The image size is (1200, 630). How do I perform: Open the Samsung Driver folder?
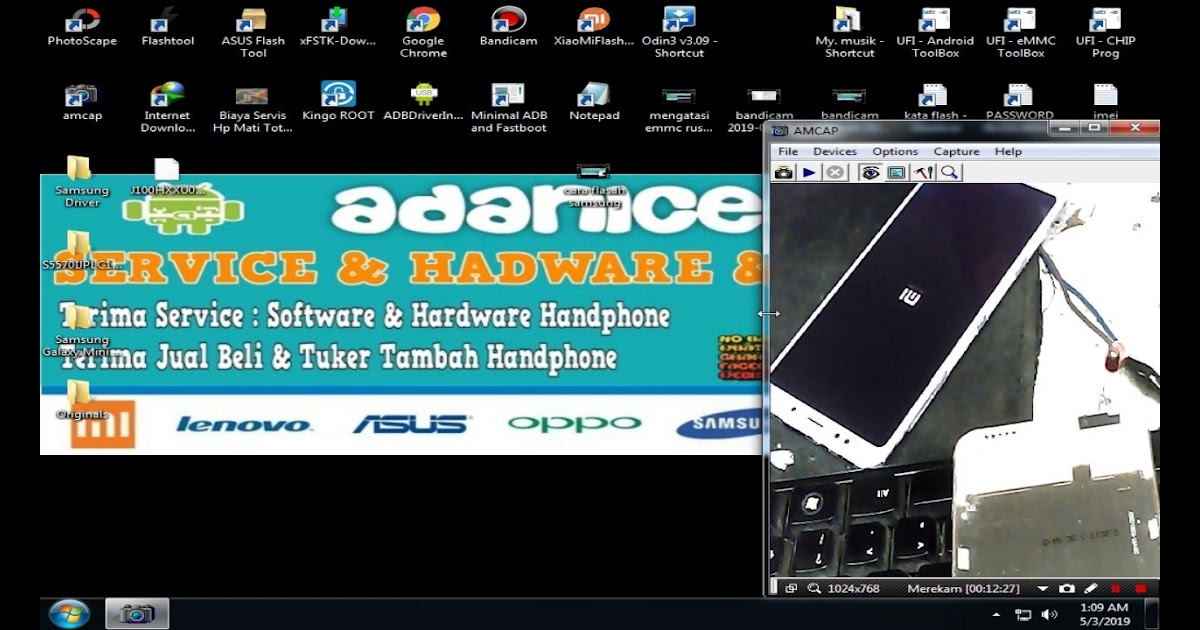coord(82,181)
